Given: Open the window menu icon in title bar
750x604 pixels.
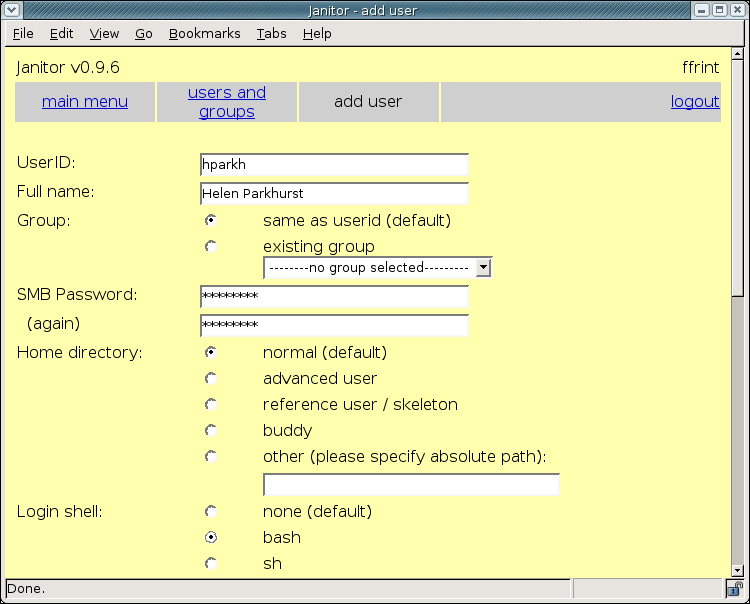Looking at the screenshot, I should (11, 10).
